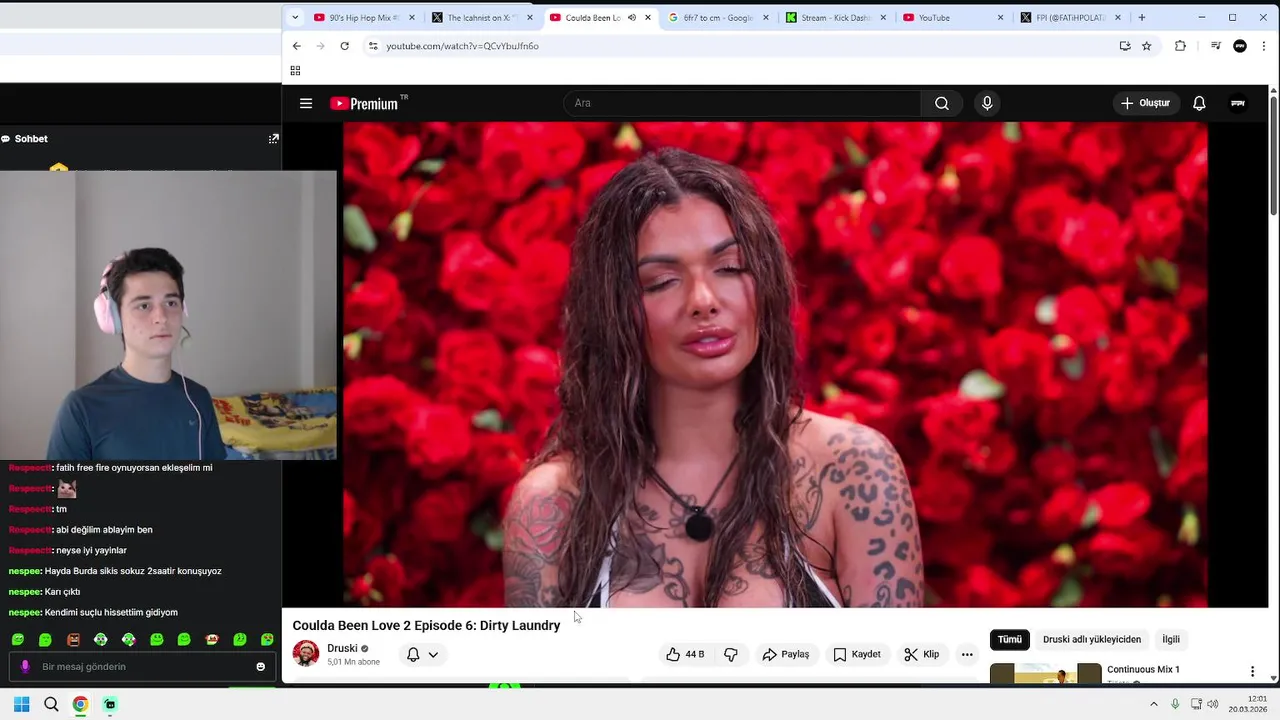Open media controls icon in Chrome toolbar
1280x720 pixels.
[1216, 46]
